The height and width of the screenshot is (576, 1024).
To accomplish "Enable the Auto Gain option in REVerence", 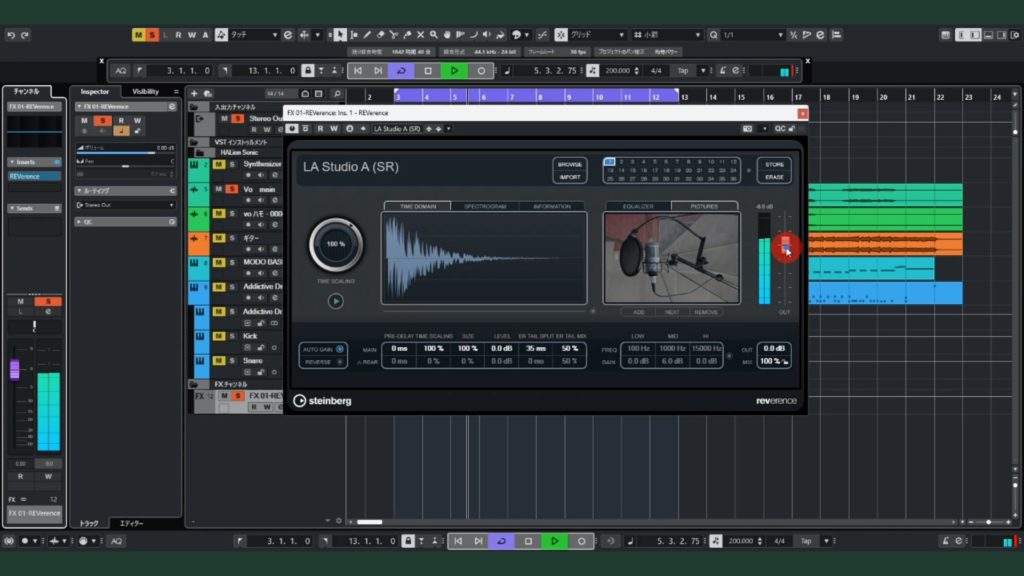I will [340, 349].
